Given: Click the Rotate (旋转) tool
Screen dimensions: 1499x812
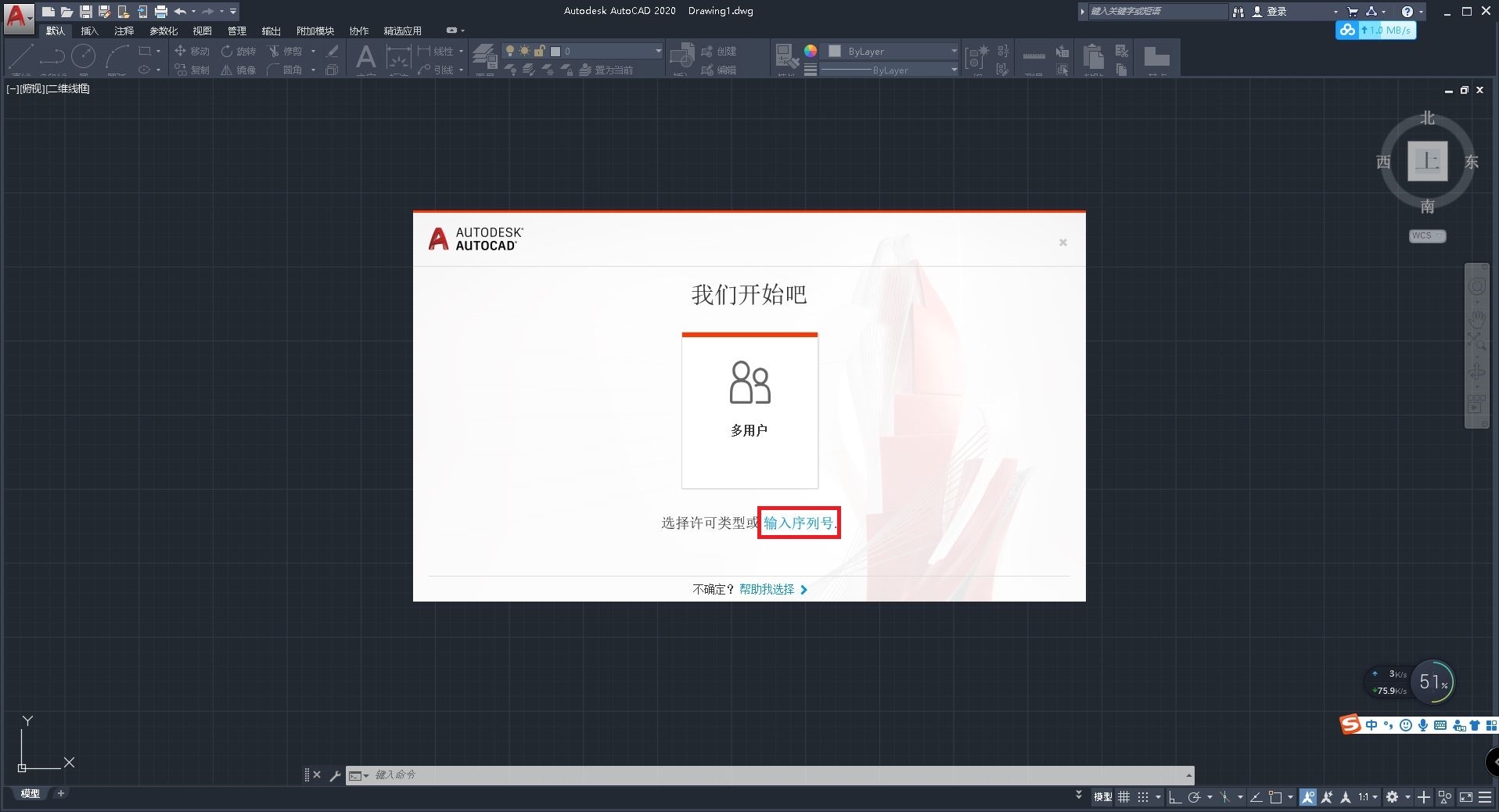Looking at the screenshot, I should click(239, 51).
